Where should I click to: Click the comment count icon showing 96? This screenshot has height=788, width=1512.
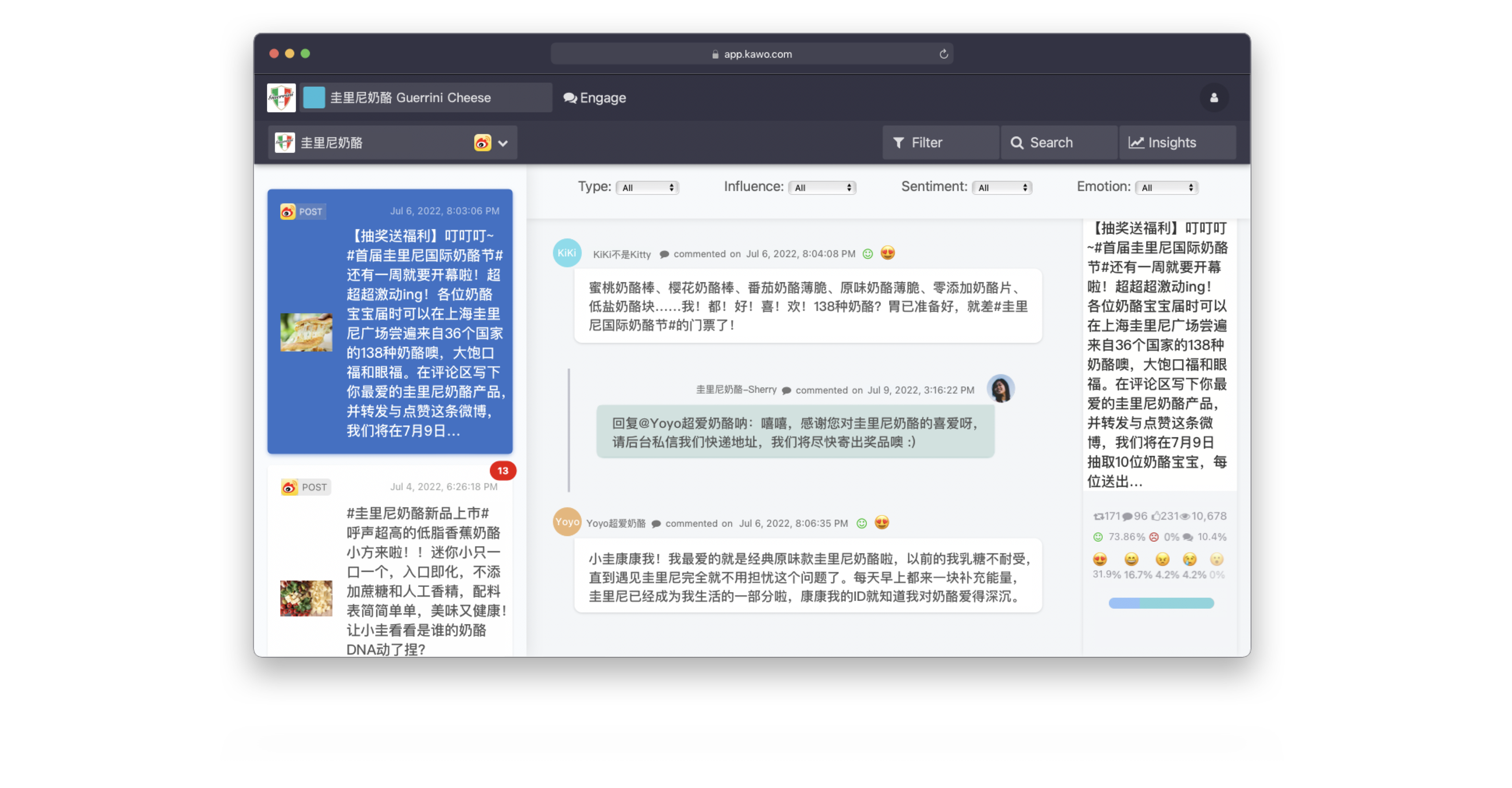1127,517
